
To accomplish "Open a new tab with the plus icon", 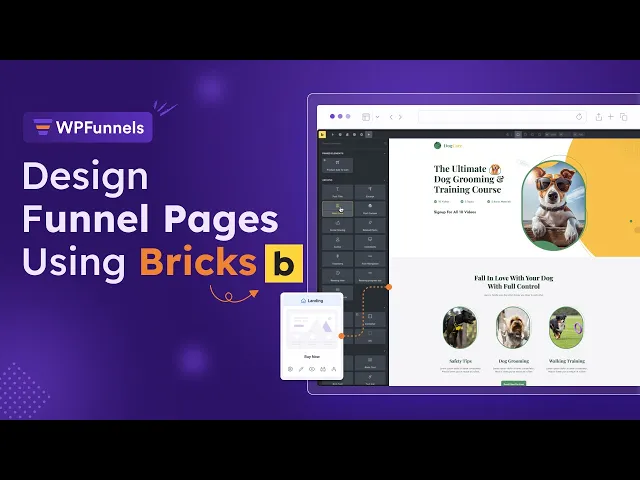I will (x=611, y=117).
